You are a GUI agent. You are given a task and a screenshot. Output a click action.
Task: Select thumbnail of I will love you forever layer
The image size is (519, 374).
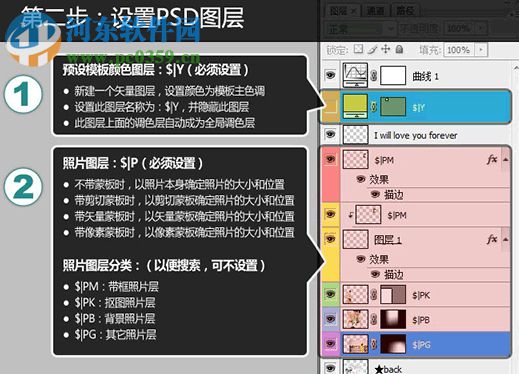(356, 135)
